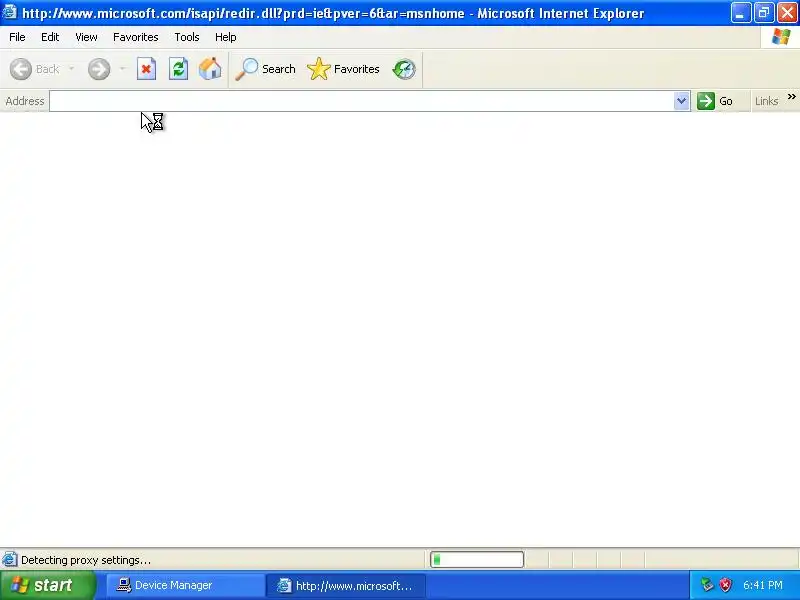Open the History clock toolbar icon
The image size is (800, 600).
tap(404, 69)
